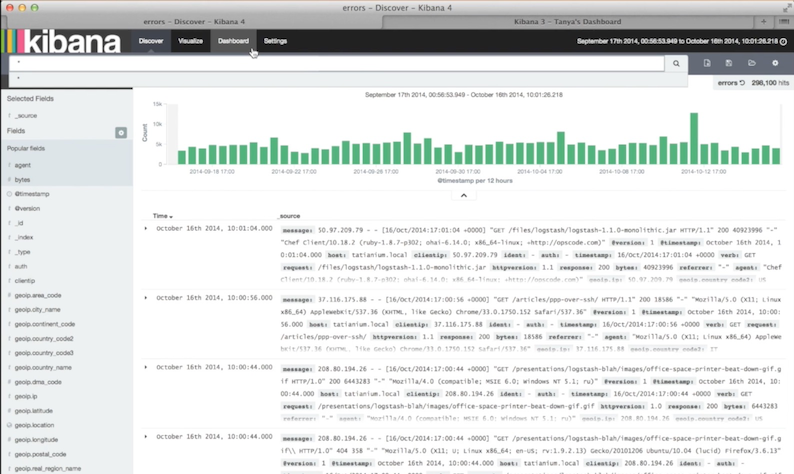Select the _id field
This screenshot has height=474, width=794.
pyautogui.click(x=19, y=223)
